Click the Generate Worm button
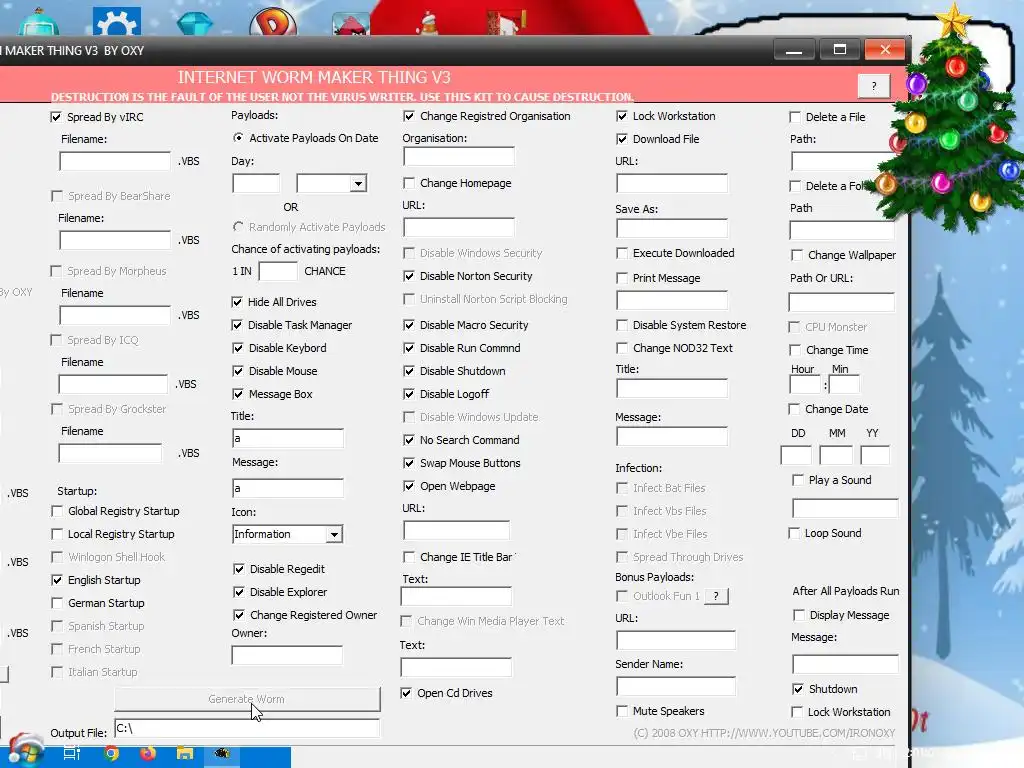The height and width of the screenshot is (768, 1024). [247, 699]
